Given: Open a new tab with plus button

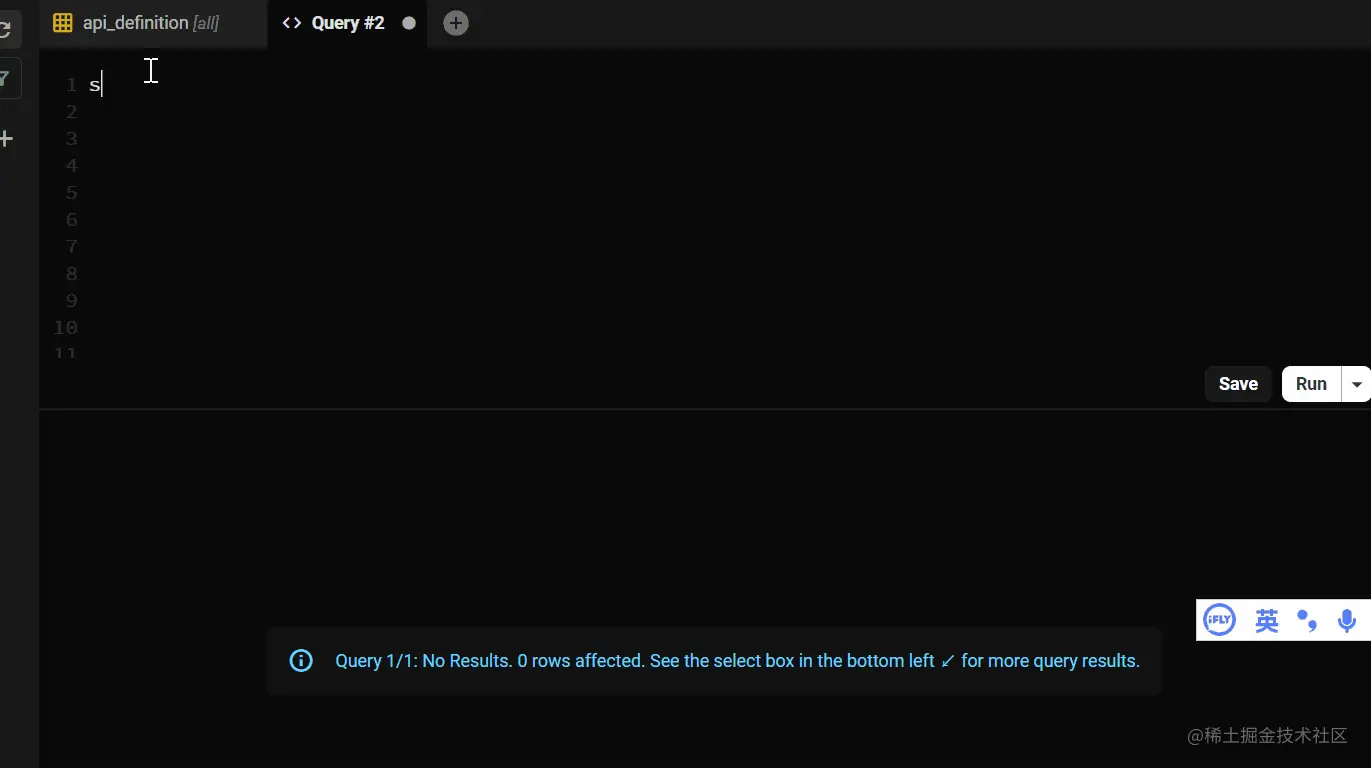Looking at the screenshot, I should (455, 23).
